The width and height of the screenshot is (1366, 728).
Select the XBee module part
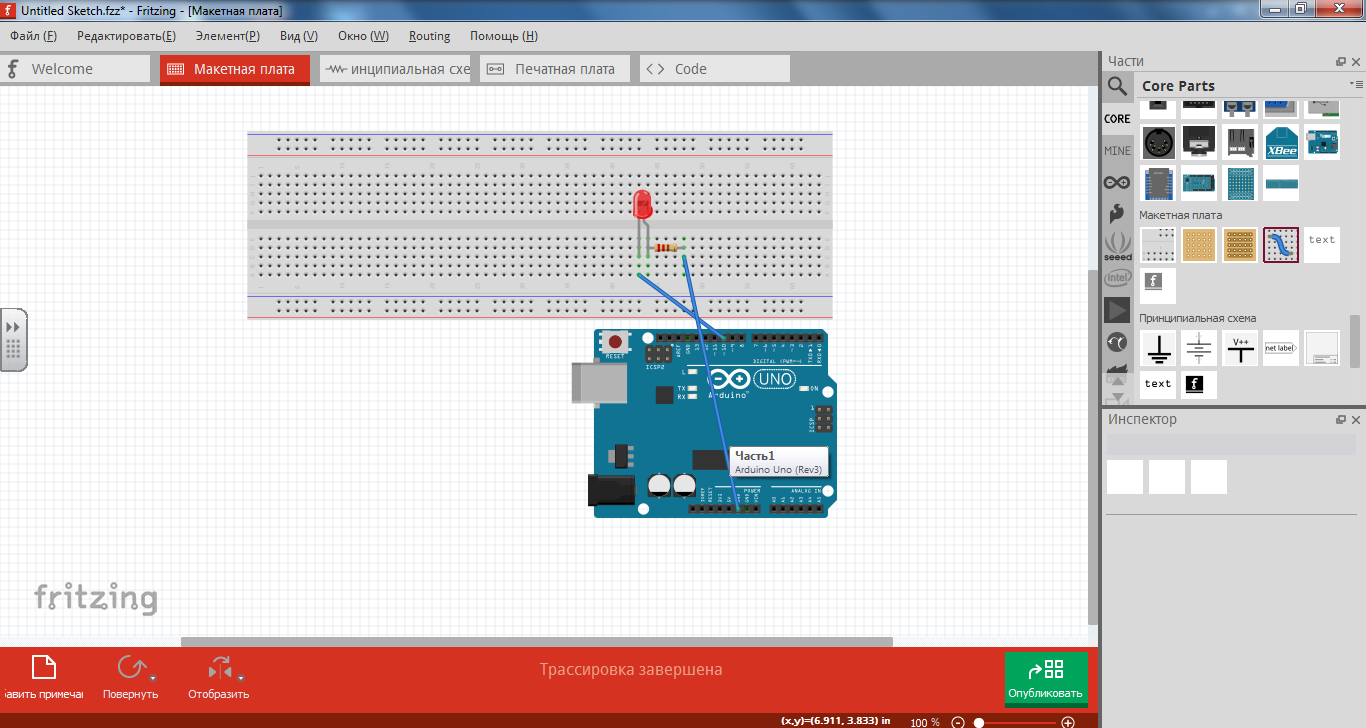(1281, 142)
